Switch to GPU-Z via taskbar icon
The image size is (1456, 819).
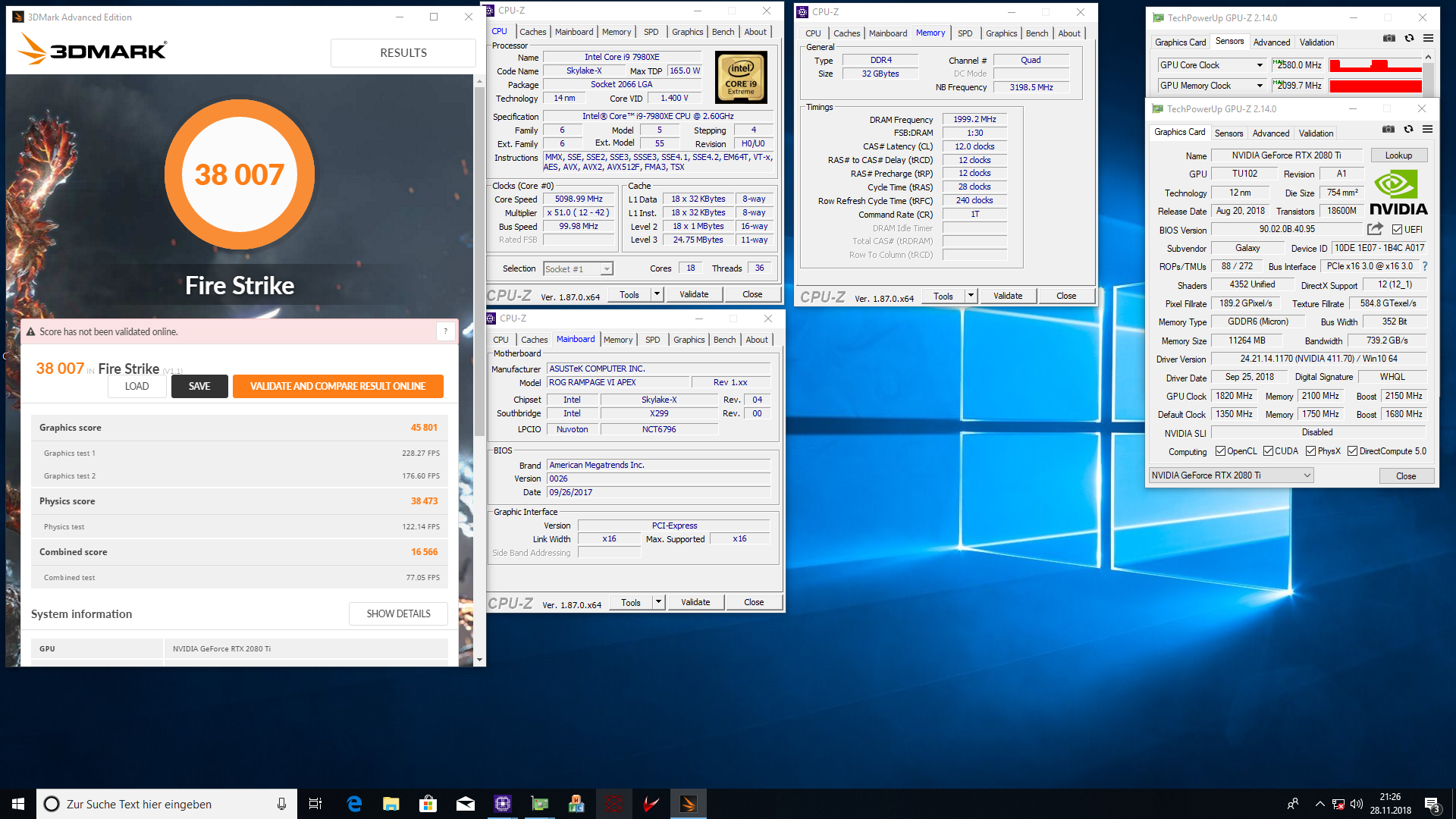pos(539,804)
